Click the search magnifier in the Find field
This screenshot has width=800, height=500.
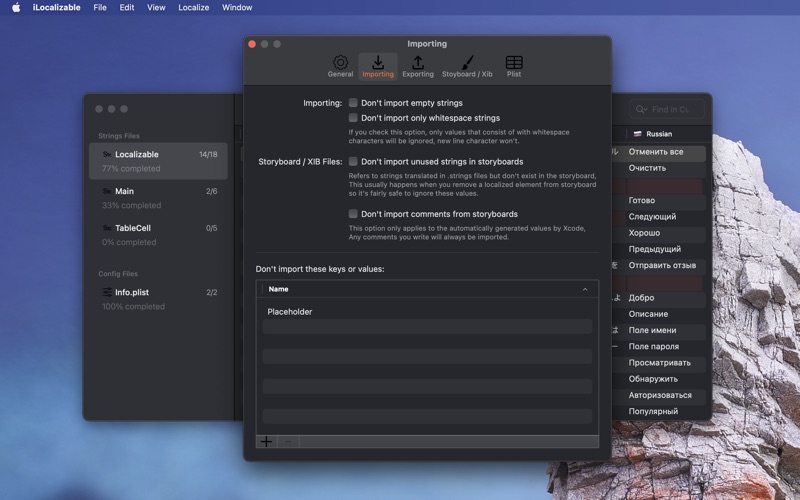coord(641,109)
